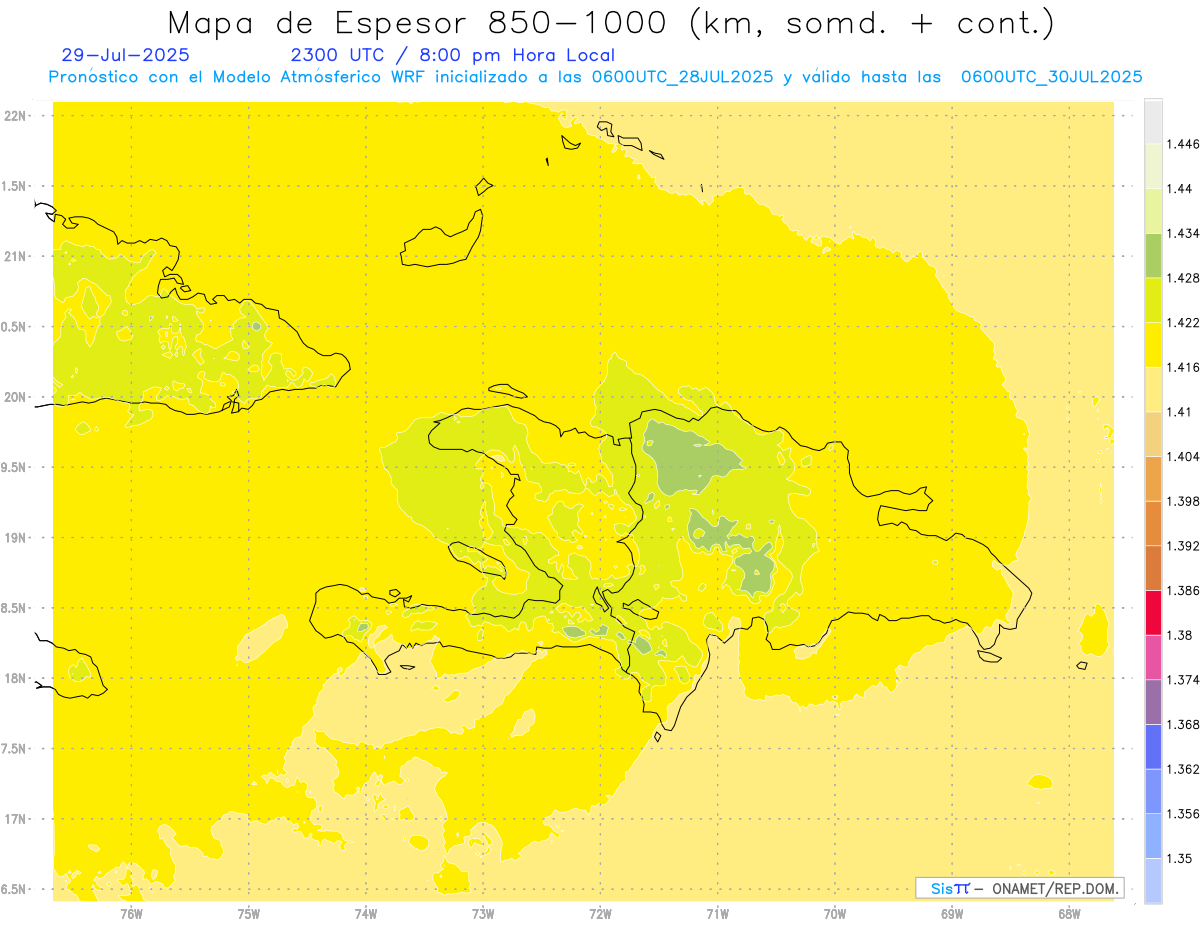Click the orange swatch between 1.398 and 1.404
This screenshot has height=927, width=1200.
pos(1153,478)
